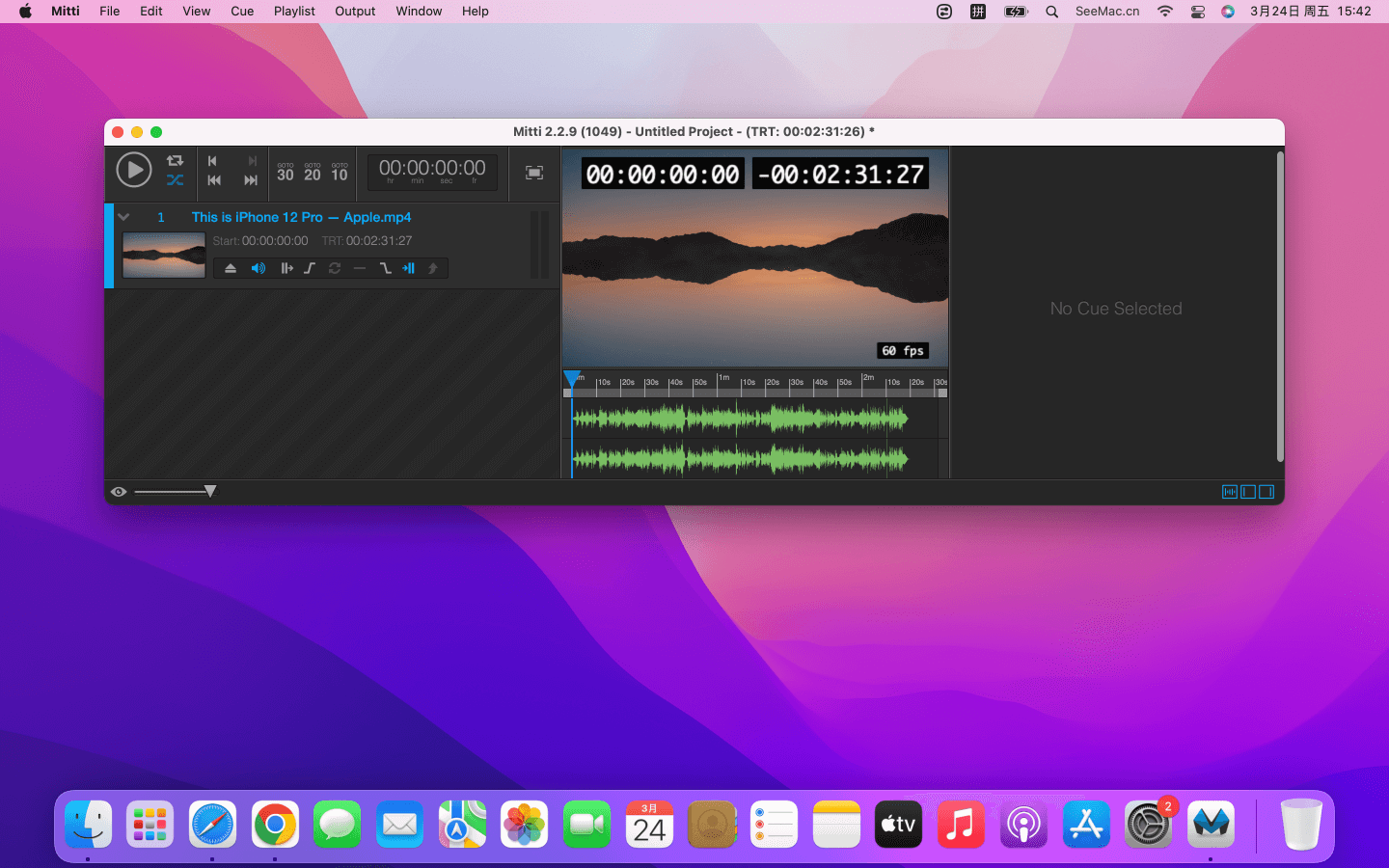The height and width of the screenshot is (868, 1389).
Task: Skip to the next cue
Action: [251, 180]
